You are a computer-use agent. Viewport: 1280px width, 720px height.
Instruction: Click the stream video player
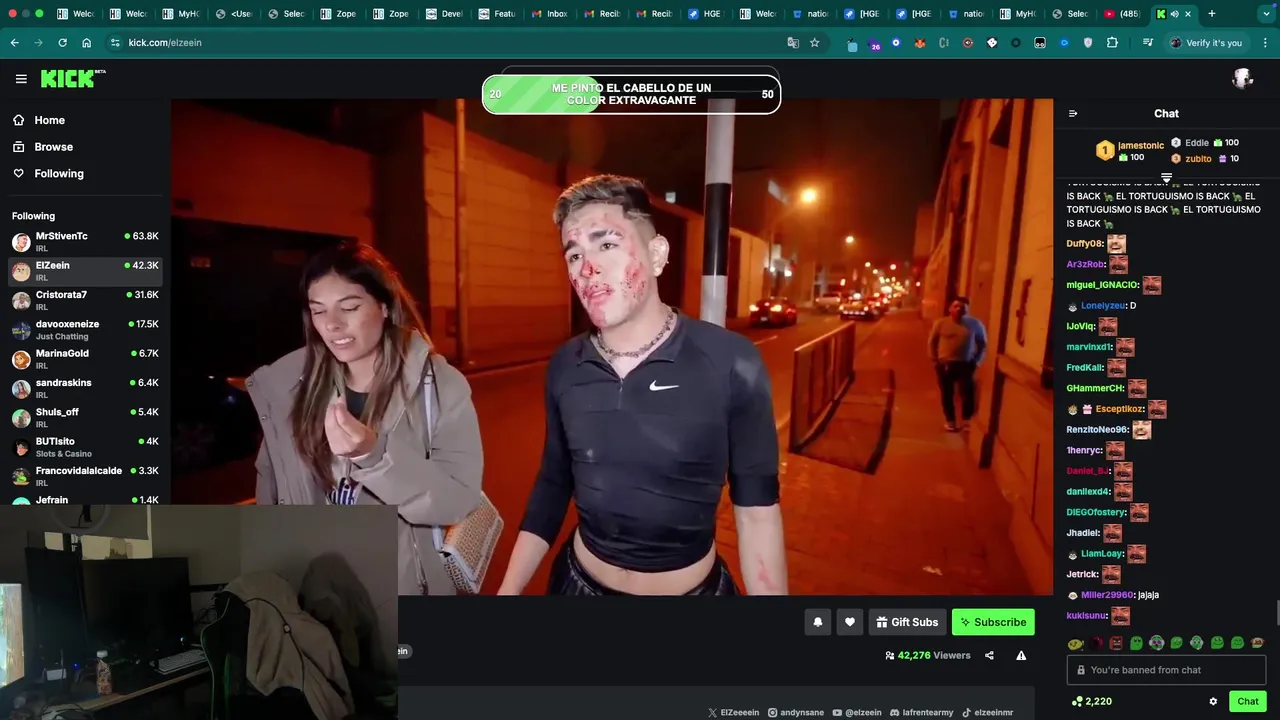(611, 346)
